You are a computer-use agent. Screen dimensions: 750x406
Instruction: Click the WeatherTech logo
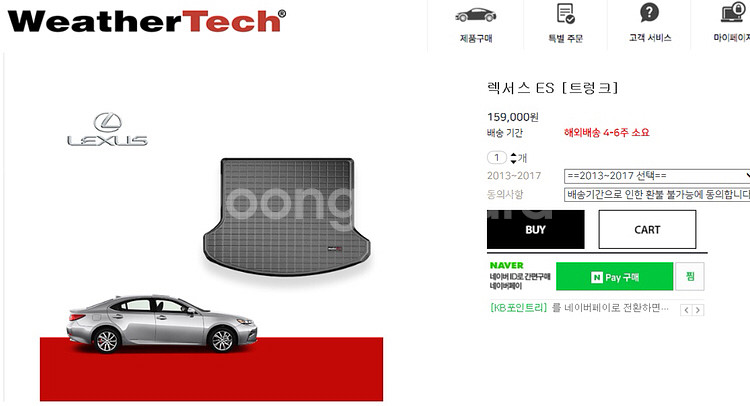147,22
